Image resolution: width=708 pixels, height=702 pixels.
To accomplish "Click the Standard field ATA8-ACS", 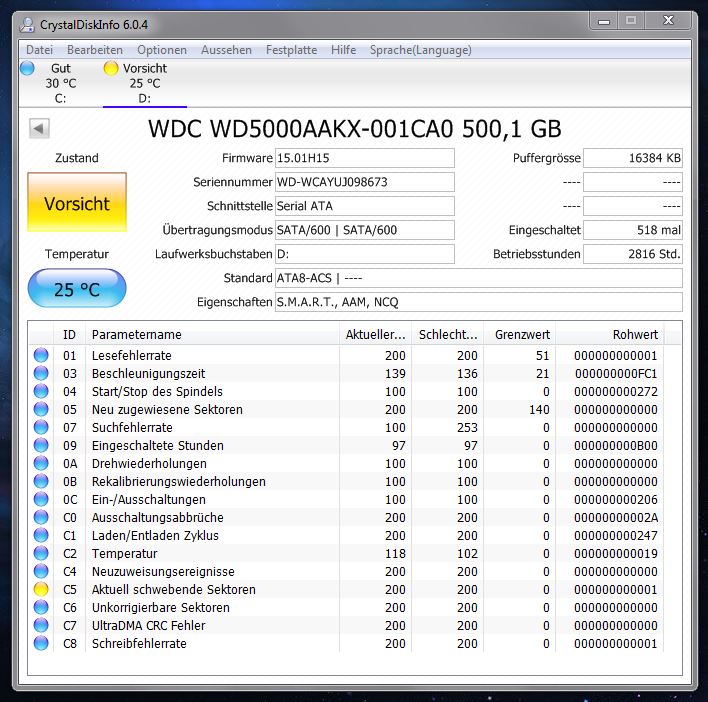I will point(479,278).
